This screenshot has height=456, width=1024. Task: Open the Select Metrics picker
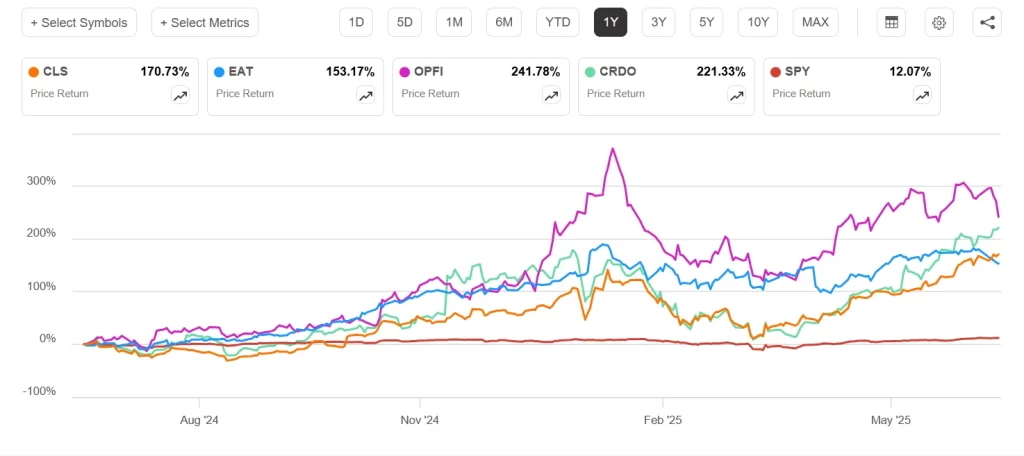pos(205,22)
